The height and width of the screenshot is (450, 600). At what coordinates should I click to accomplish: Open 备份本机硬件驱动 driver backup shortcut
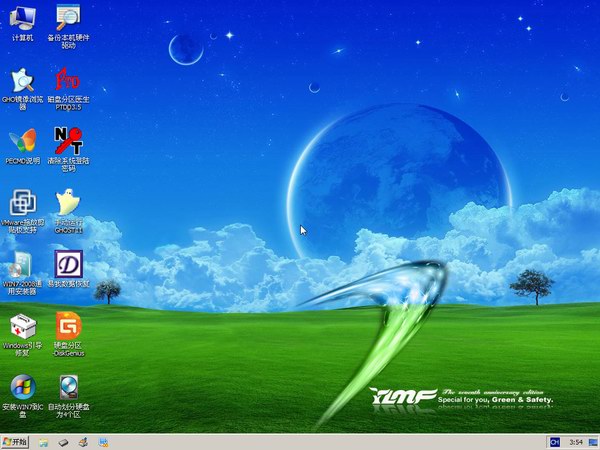pos(68,17)
